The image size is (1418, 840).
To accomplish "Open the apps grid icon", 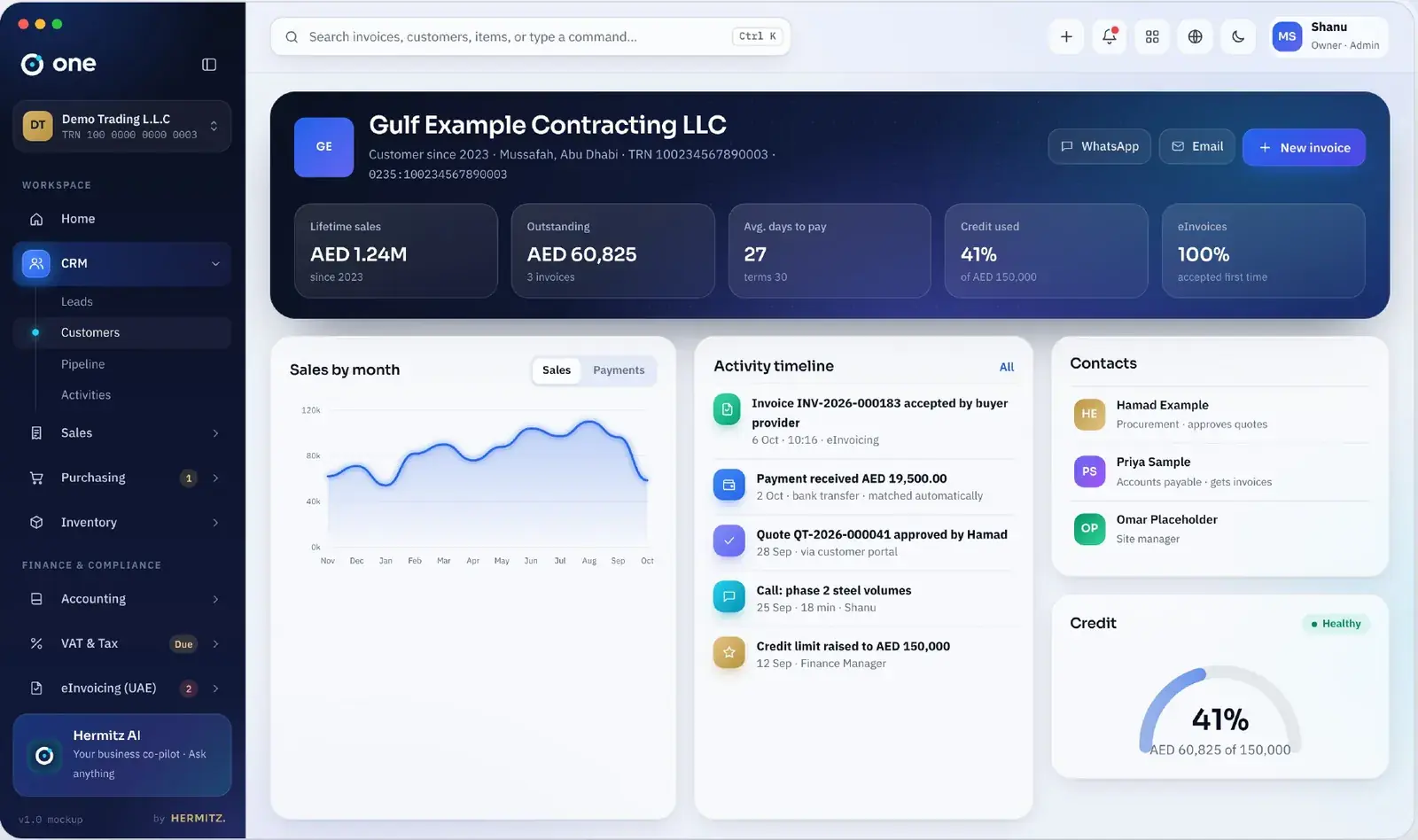I will [1152, 36].
